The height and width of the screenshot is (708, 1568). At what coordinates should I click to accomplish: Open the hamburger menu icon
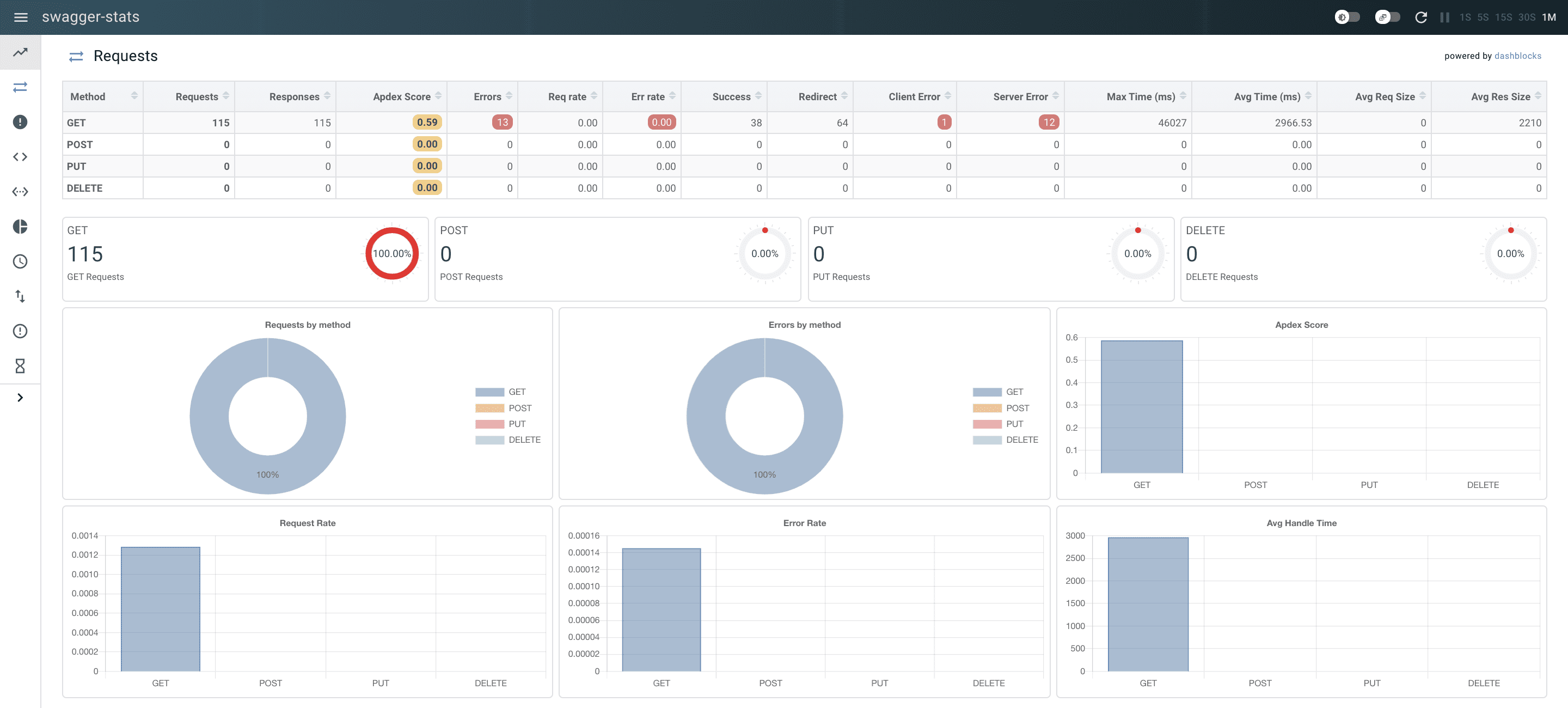pyautogui.click(x=21, y=17)
